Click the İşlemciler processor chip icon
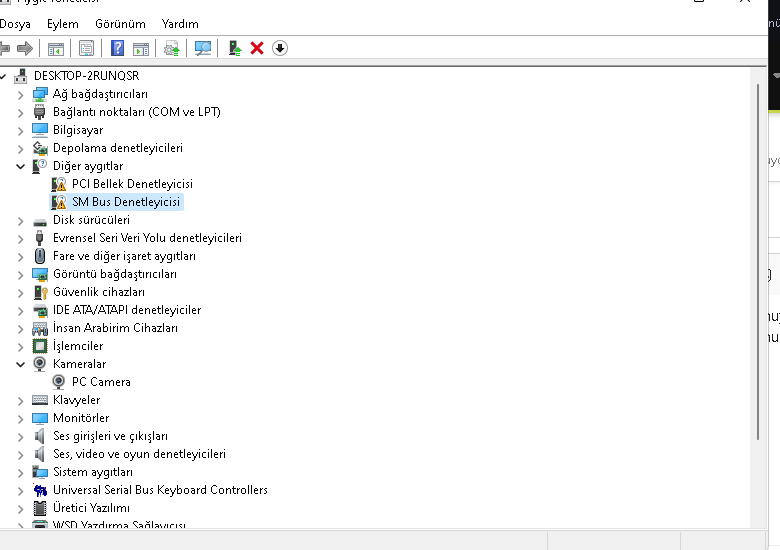The width and height of the screenshot is (780, 550). click(x=40, y=346)
